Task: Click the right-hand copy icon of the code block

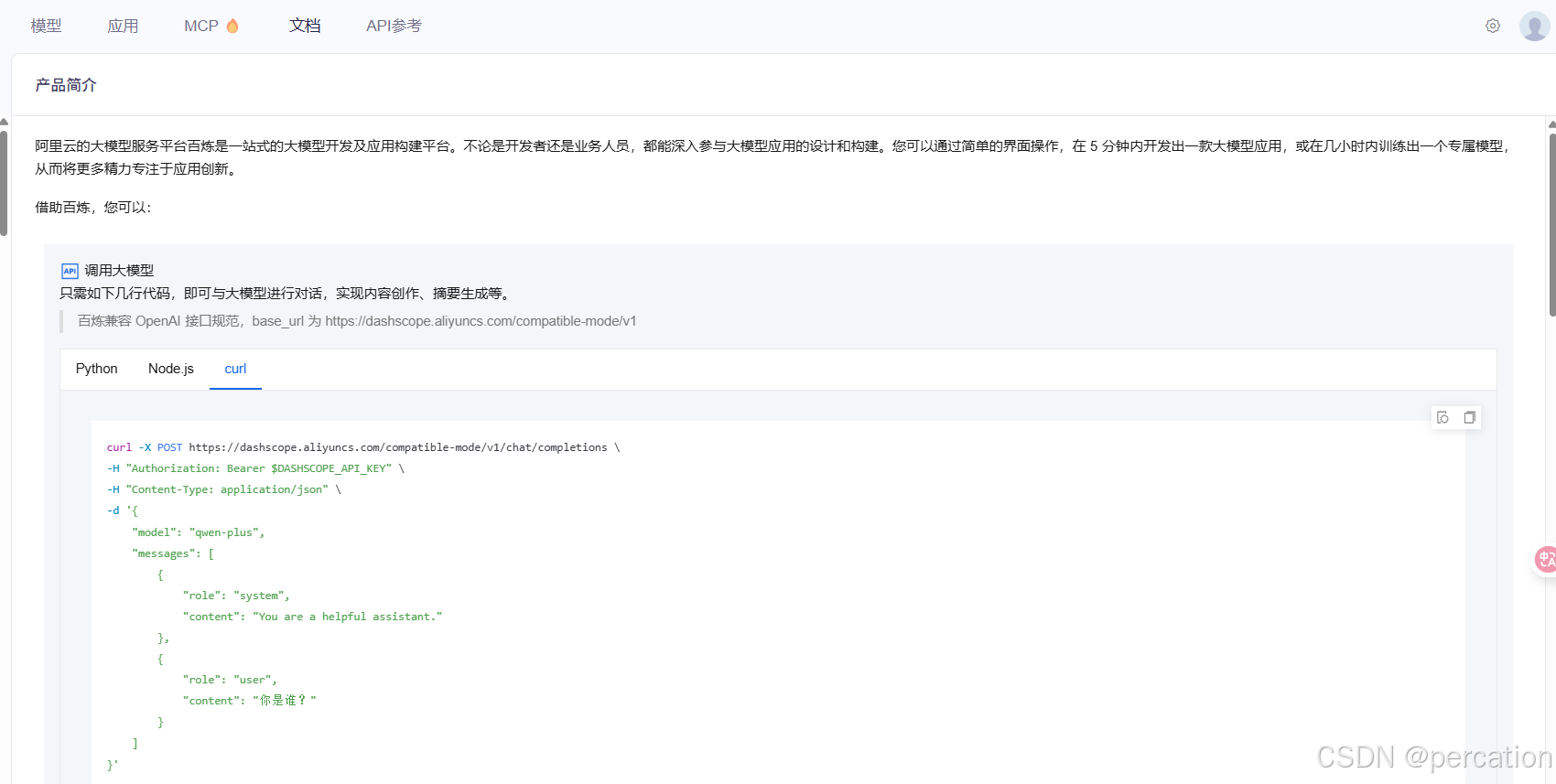Action: 1469,417
